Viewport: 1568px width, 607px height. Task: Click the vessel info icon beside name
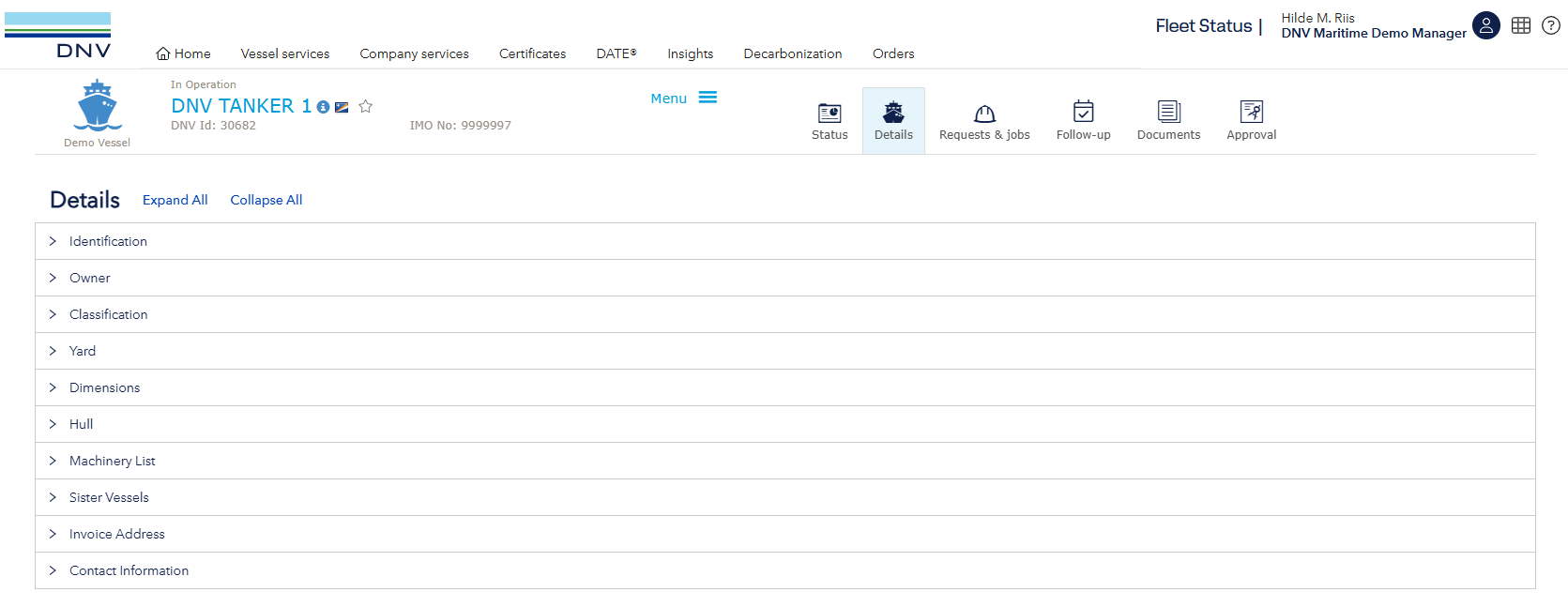pos(323,107)
